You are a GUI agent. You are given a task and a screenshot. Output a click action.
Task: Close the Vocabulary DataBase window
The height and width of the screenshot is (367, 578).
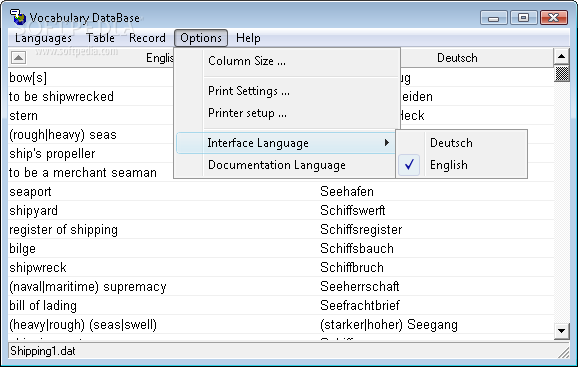553,18
